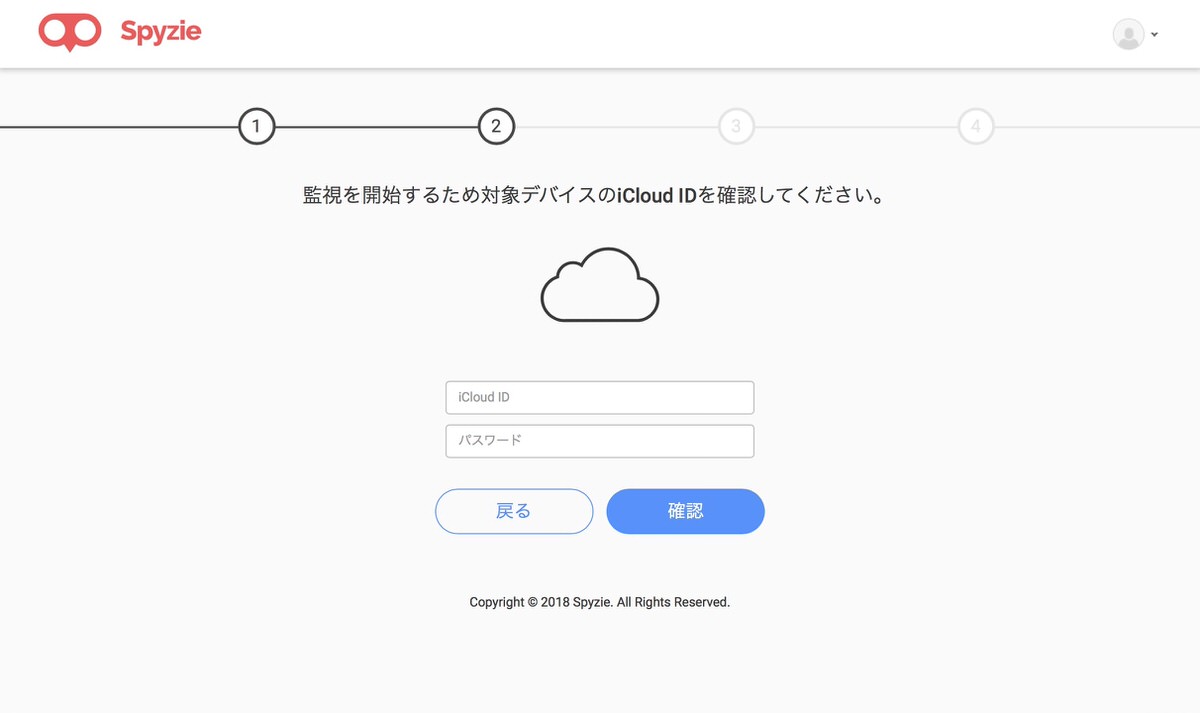Image resolution: width=1200 pixels, height=713 pixels.
Task: Focus the パスワード password field
Action: coord(599,441)
